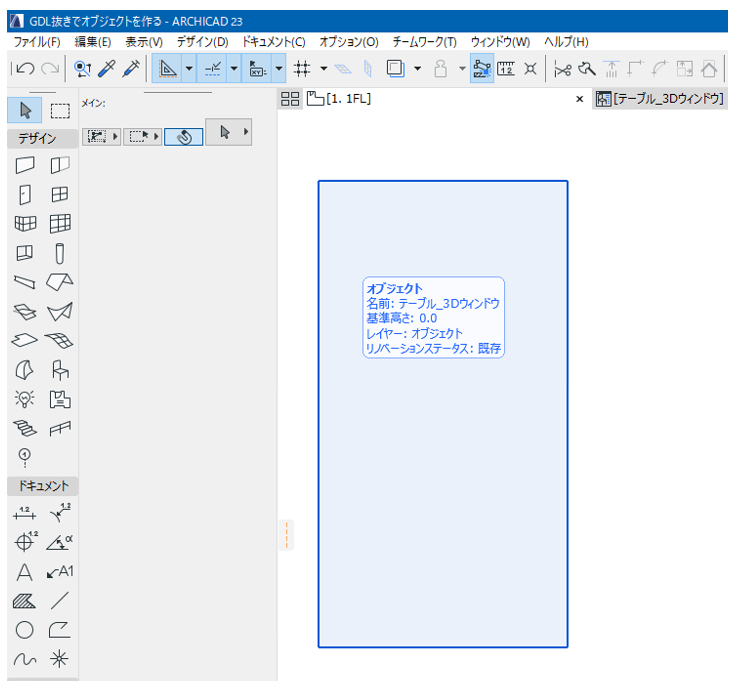
Task: Select the Railing tool
Action: (60, 428)
